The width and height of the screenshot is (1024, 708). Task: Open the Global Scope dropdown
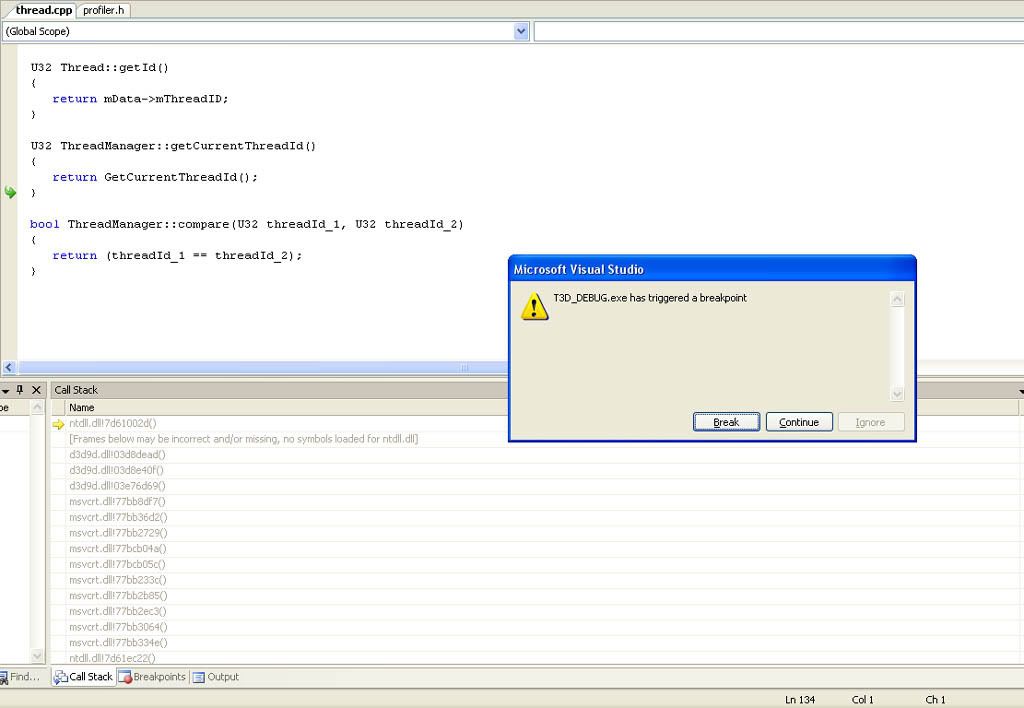pyautogui.click(x=521, y=31)
